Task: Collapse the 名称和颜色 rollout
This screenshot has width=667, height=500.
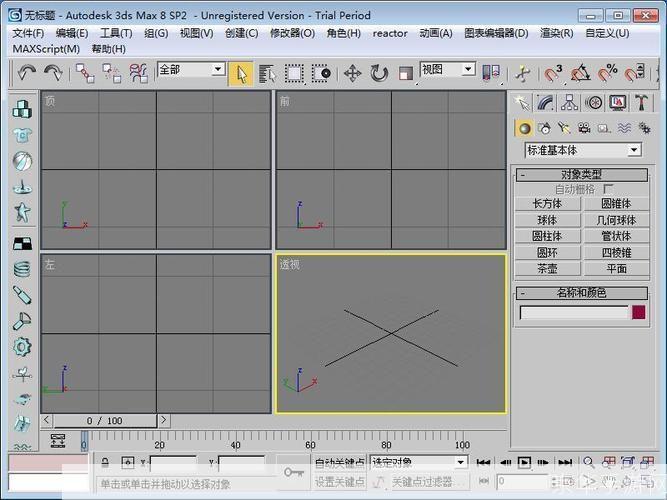Action: pyautogui.click(x=581, y=293)
